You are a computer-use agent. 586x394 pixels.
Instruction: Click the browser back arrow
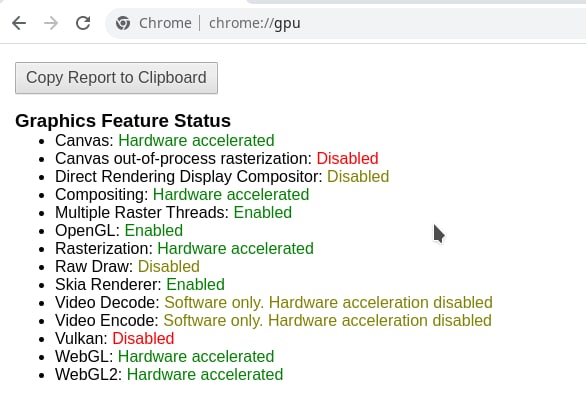coord(19,23)
